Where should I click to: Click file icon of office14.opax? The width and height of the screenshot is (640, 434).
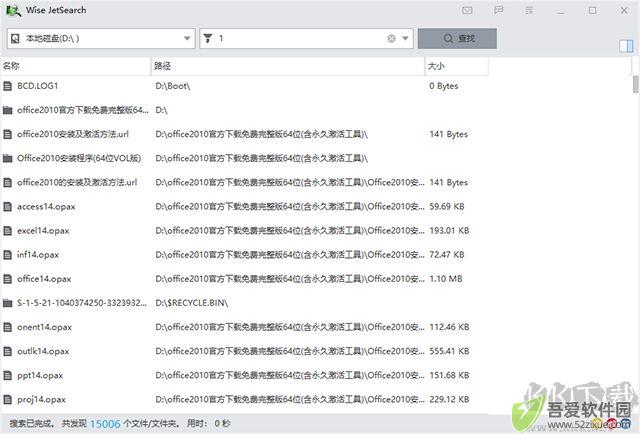point(7,279)
